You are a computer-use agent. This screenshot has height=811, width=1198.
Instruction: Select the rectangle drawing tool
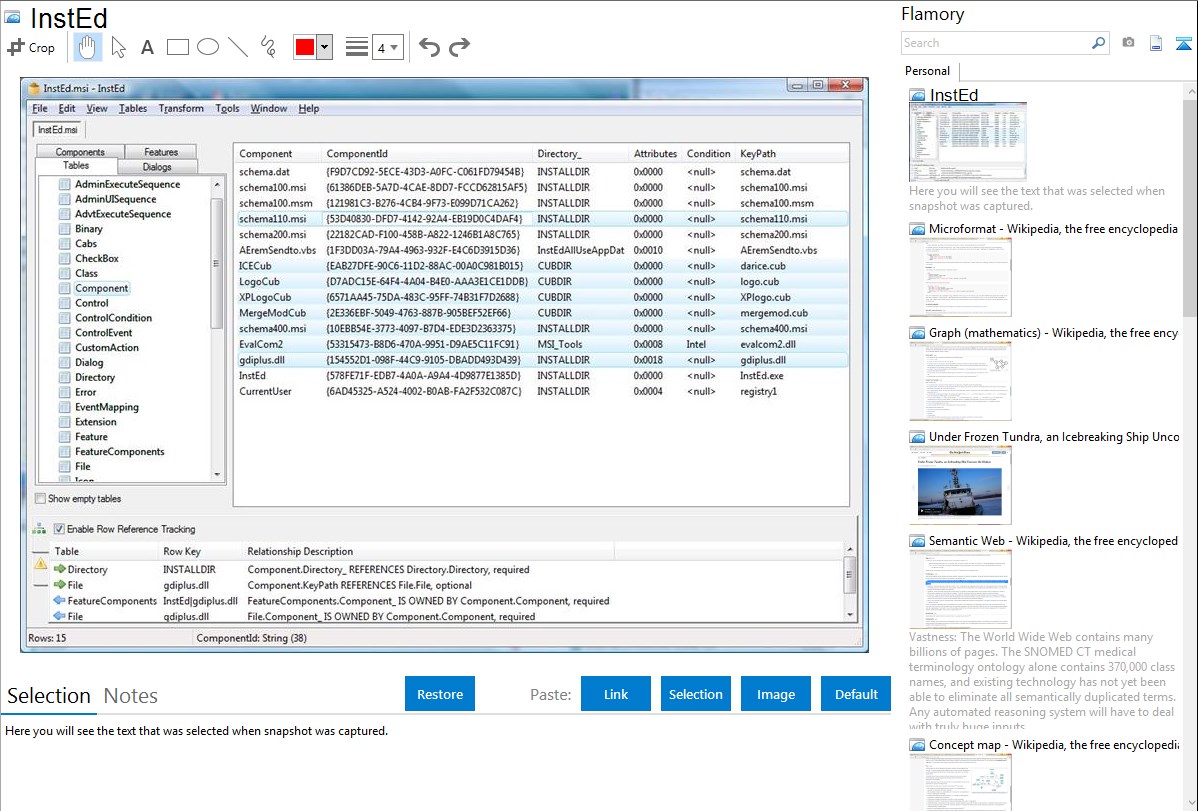[177, 47]
